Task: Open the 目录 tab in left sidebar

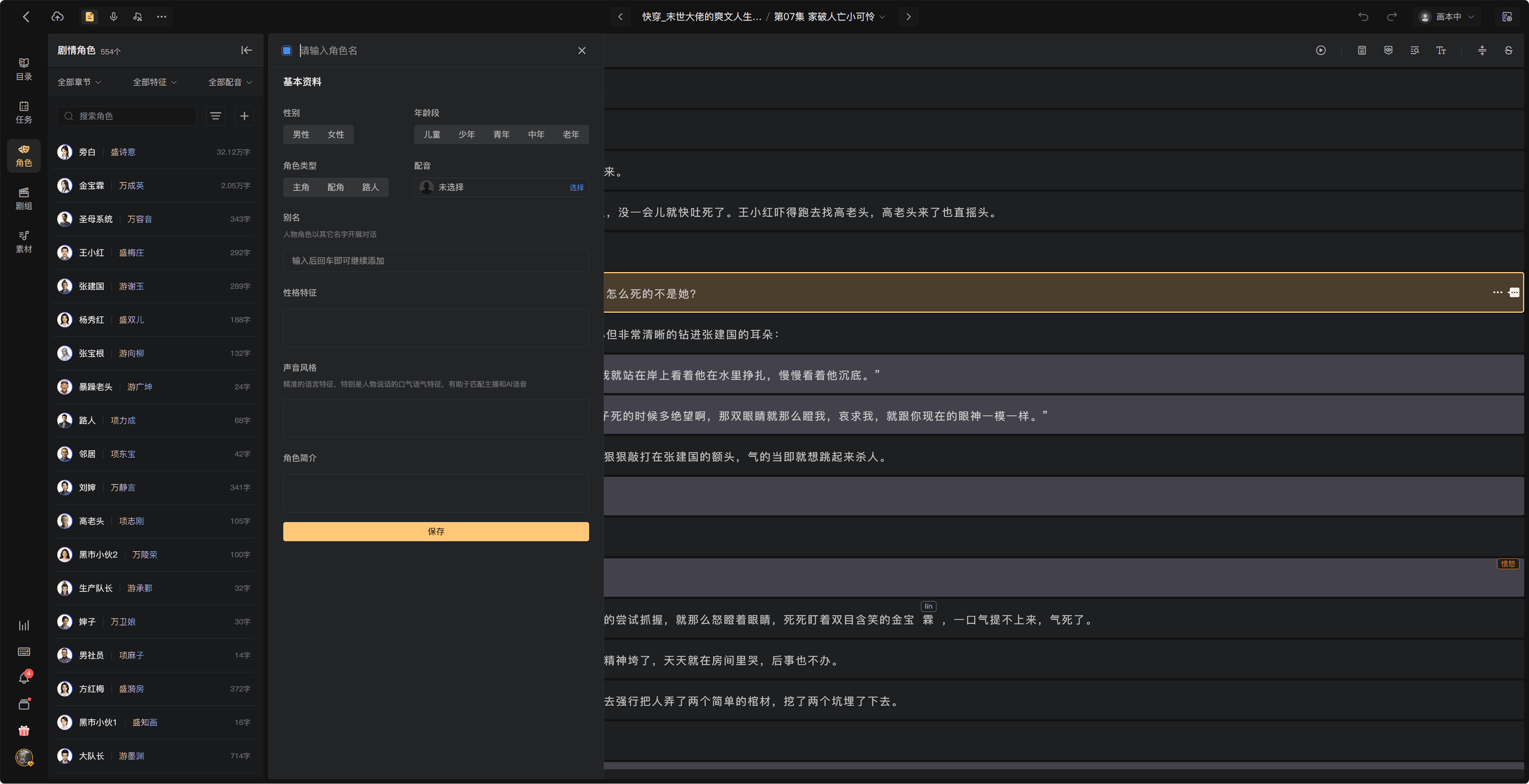Action: [24, 69]
